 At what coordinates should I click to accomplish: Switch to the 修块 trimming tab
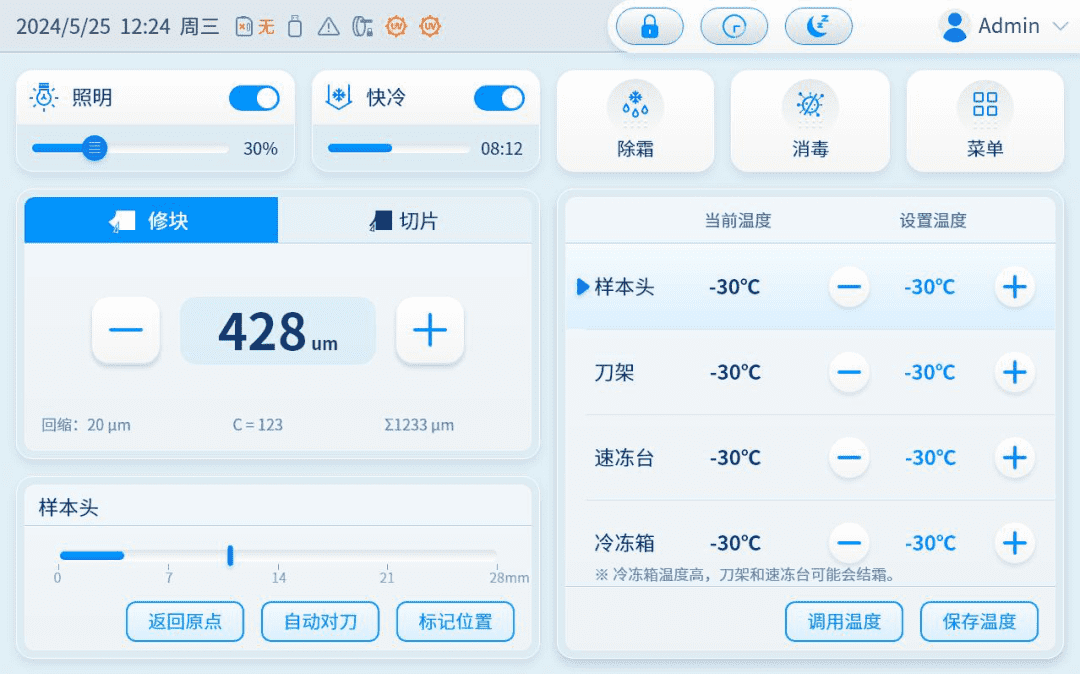pos(151,221)
